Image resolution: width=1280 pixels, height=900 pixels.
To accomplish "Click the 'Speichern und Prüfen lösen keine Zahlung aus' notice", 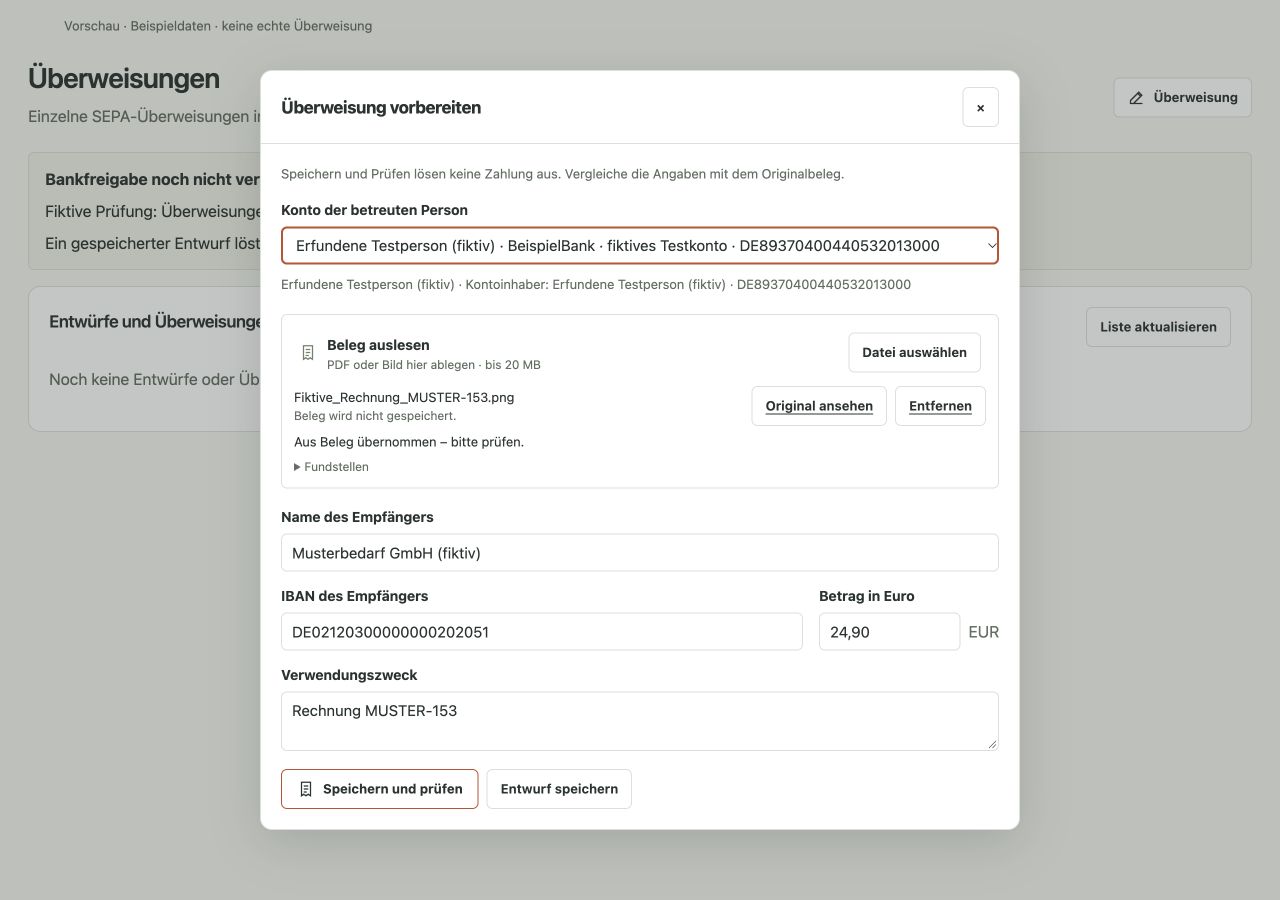I will 562,174.
